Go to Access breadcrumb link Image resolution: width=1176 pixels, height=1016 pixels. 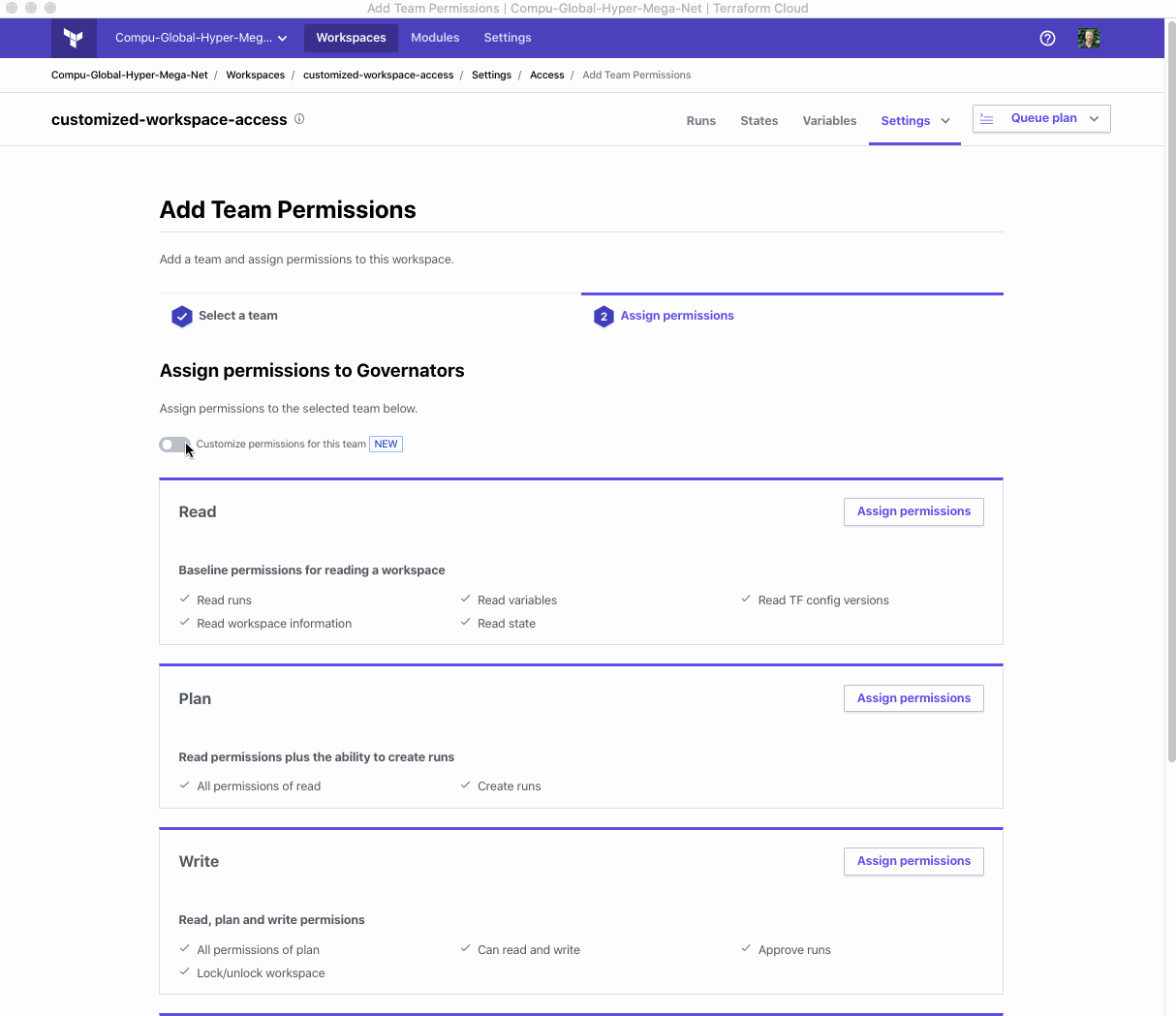point(546,76)
